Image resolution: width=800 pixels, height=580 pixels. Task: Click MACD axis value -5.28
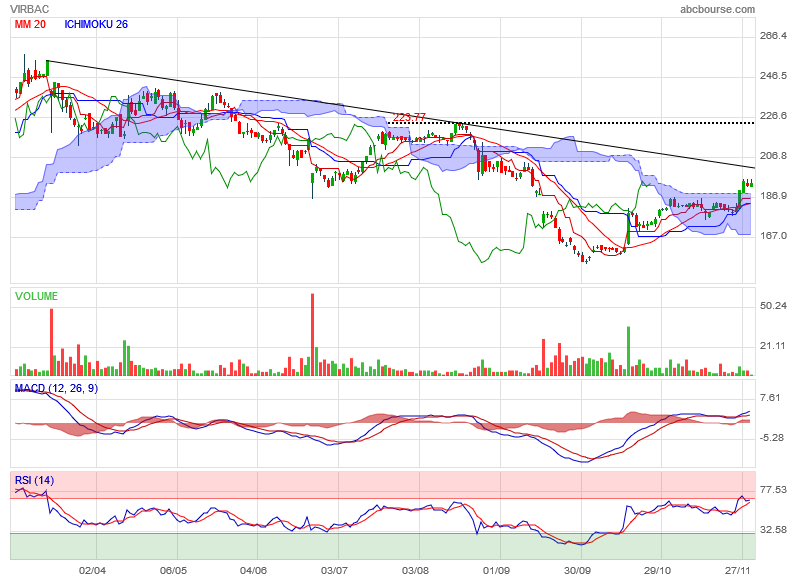(x=771, y=438)
